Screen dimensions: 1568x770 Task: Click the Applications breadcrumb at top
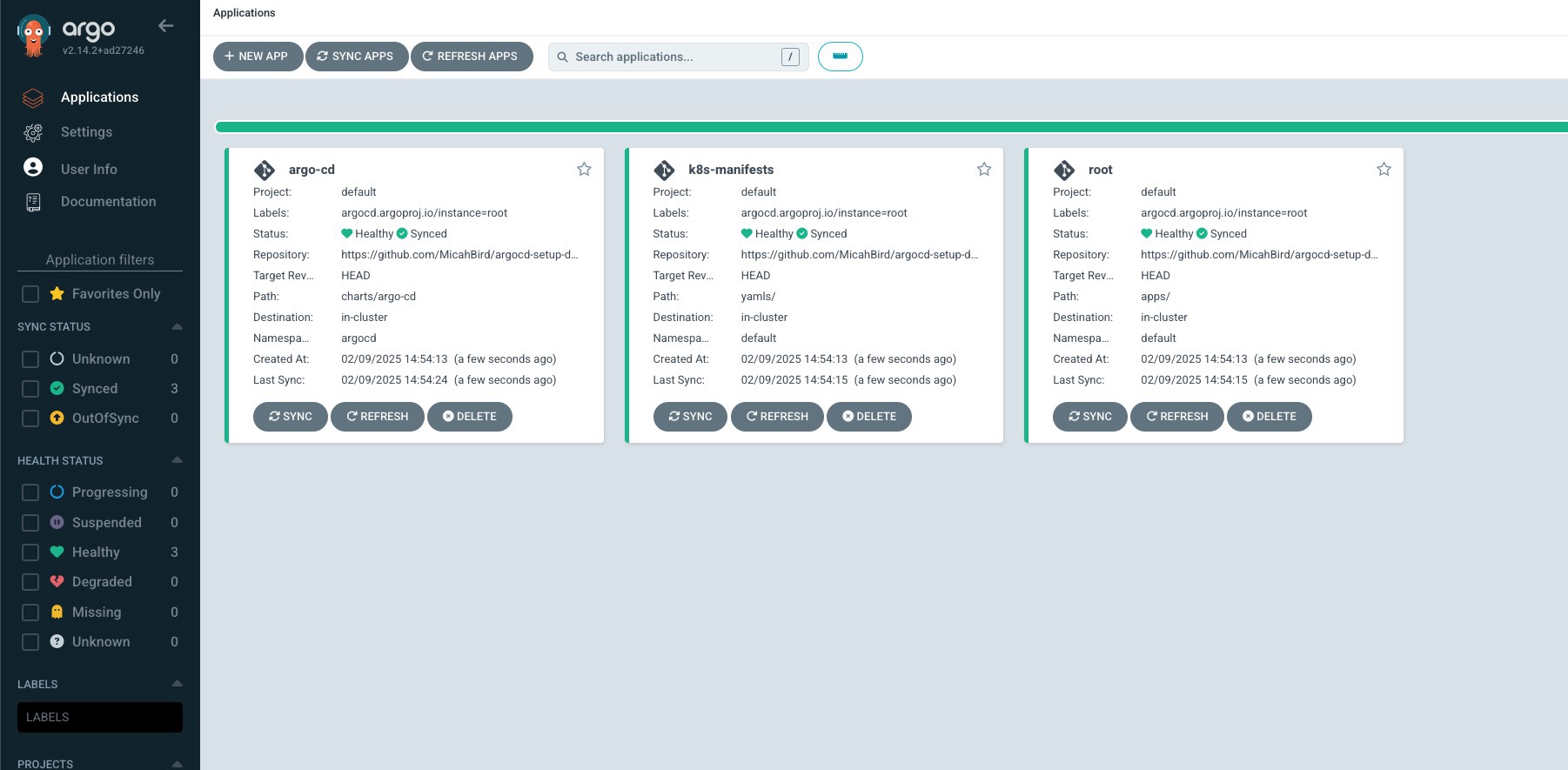tap(244, 13)
